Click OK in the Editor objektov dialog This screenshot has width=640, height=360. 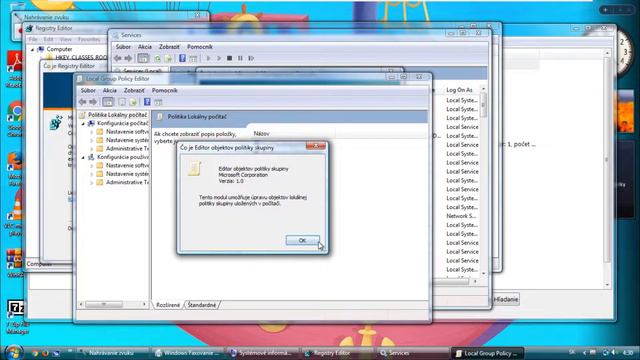point(302,240)
